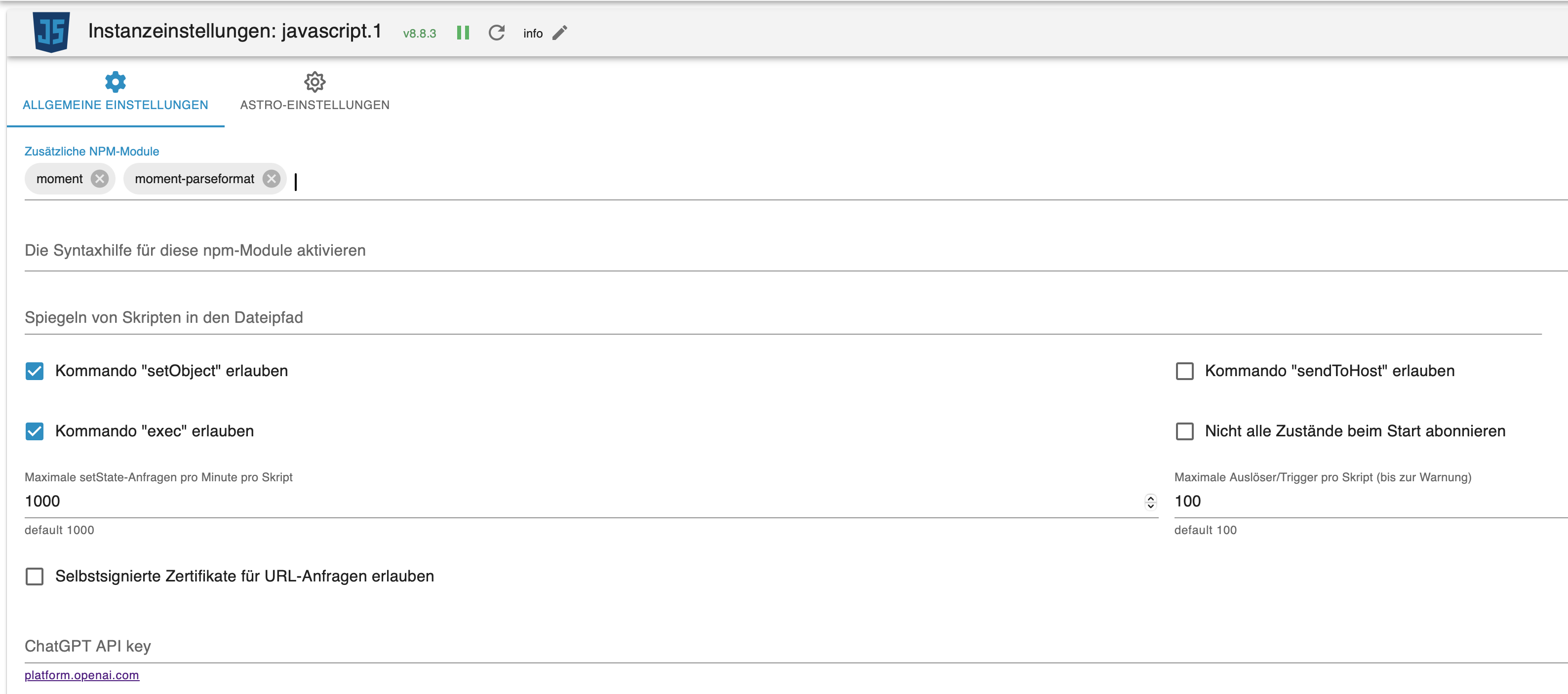The image size is (1568, 694).
Task: Disable the "setObject" command checkbox
Action: pyautogui.click(x=35, y=371)
